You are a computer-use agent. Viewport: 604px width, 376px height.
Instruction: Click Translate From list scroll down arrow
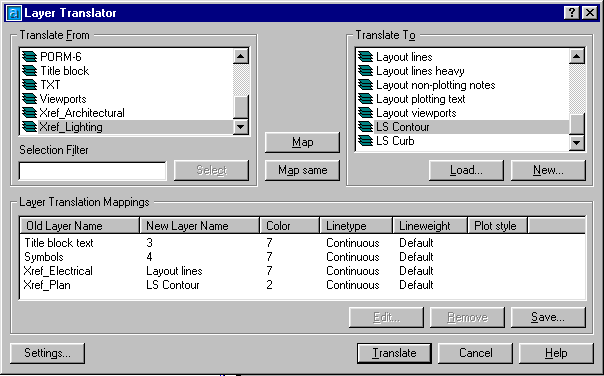pos(241,126)
